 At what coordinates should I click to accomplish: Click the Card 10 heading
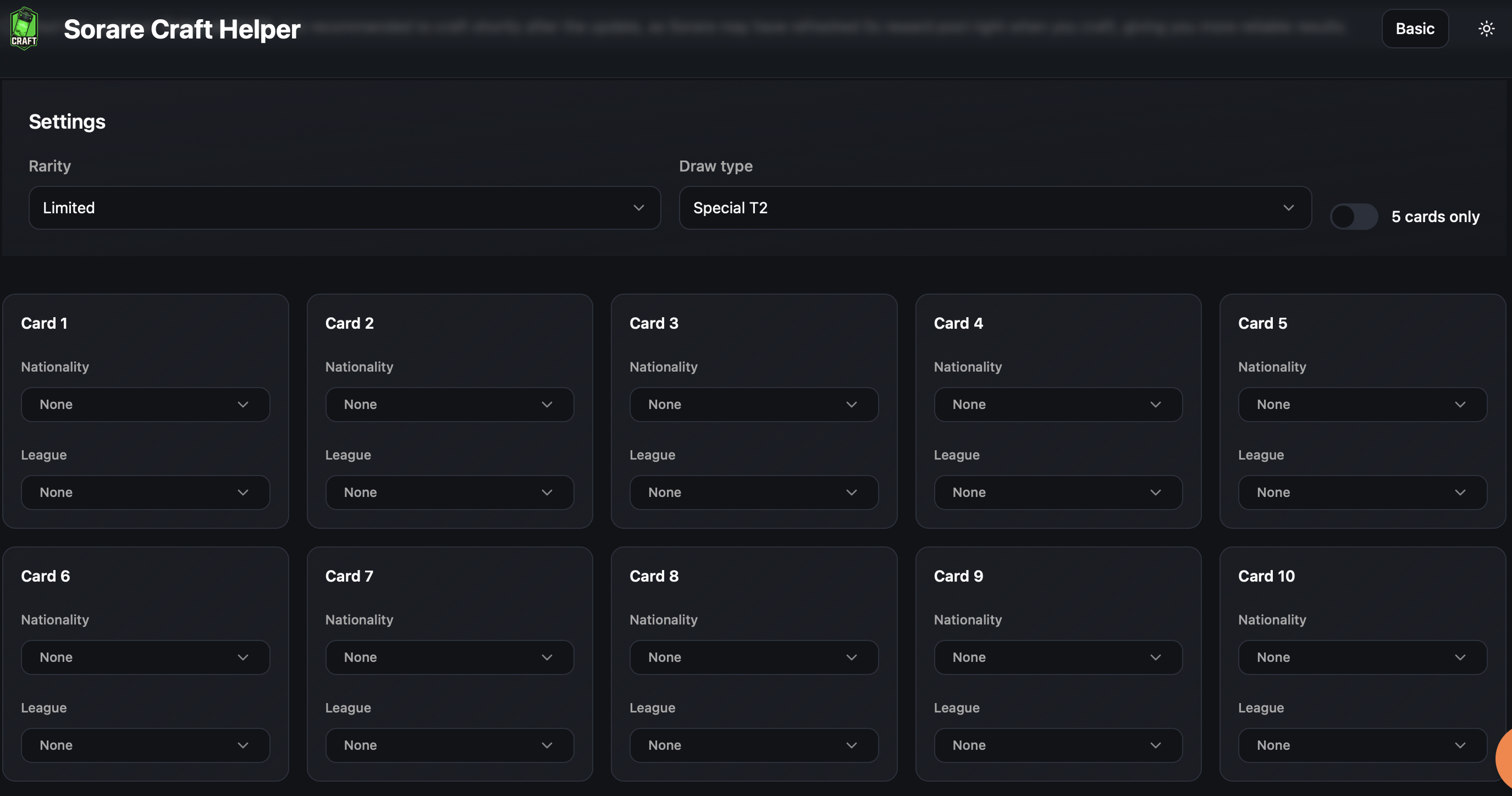pyautogui.click(x=1266, y=577)
